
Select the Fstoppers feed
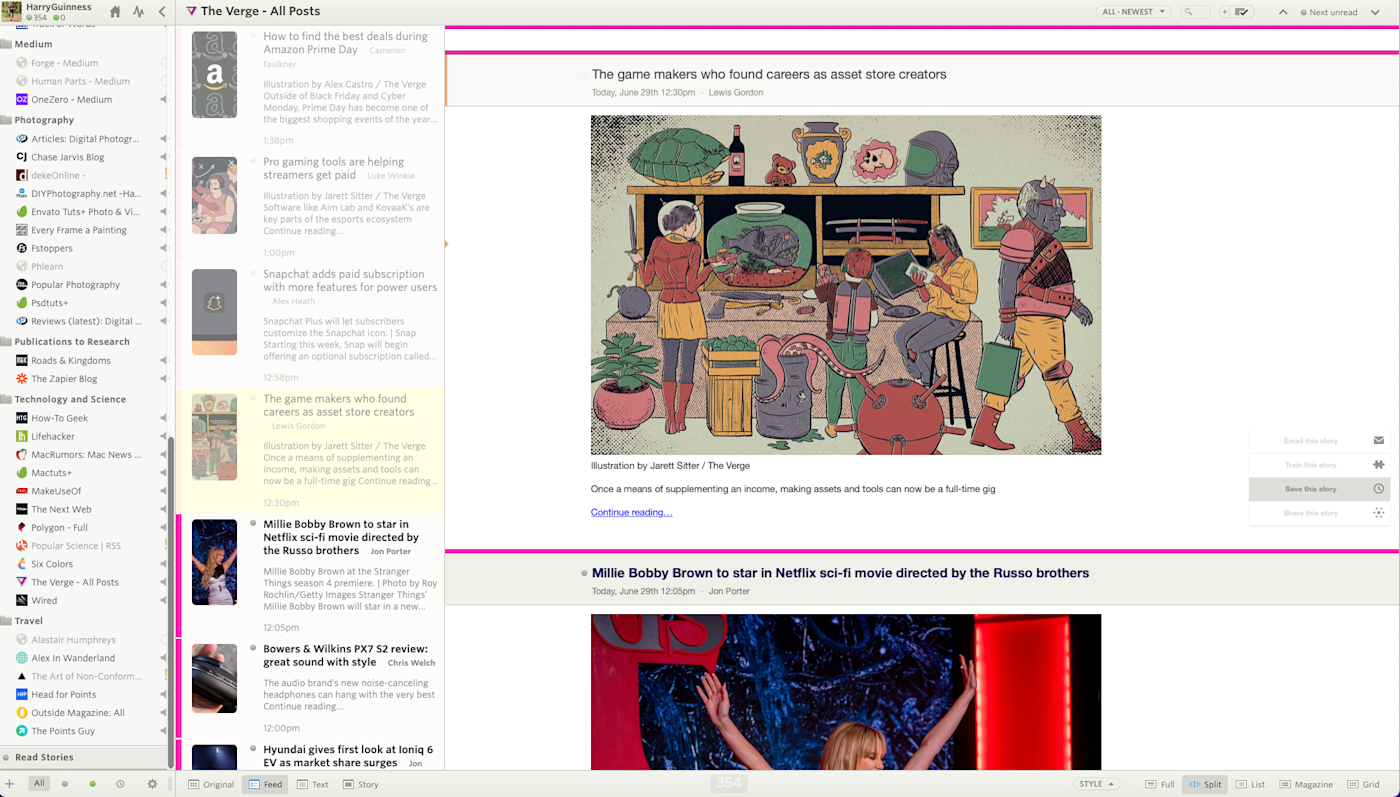[85, 248]
